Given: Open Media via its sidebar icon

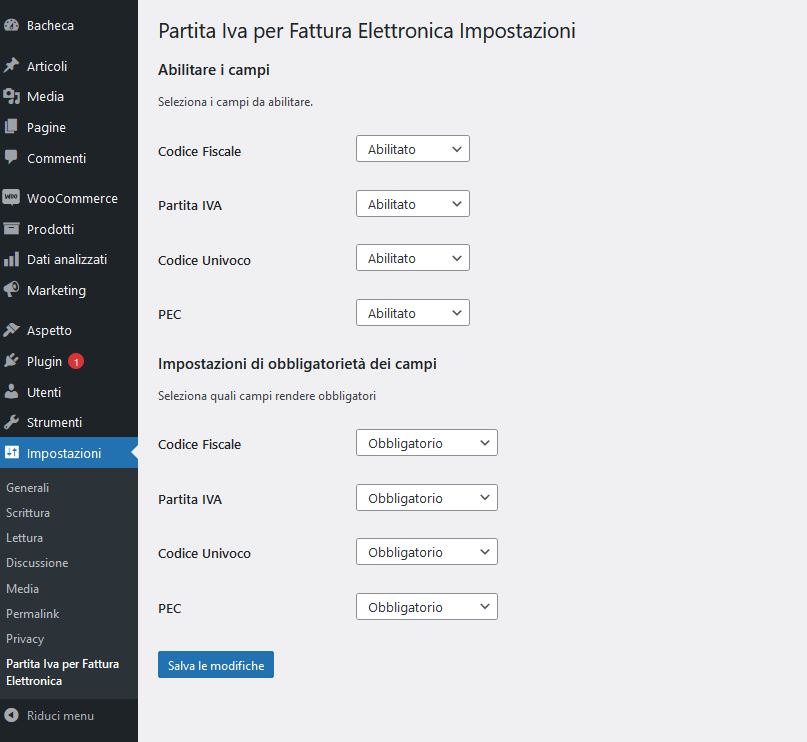Looking at the screenshot, I should [12, 97].
